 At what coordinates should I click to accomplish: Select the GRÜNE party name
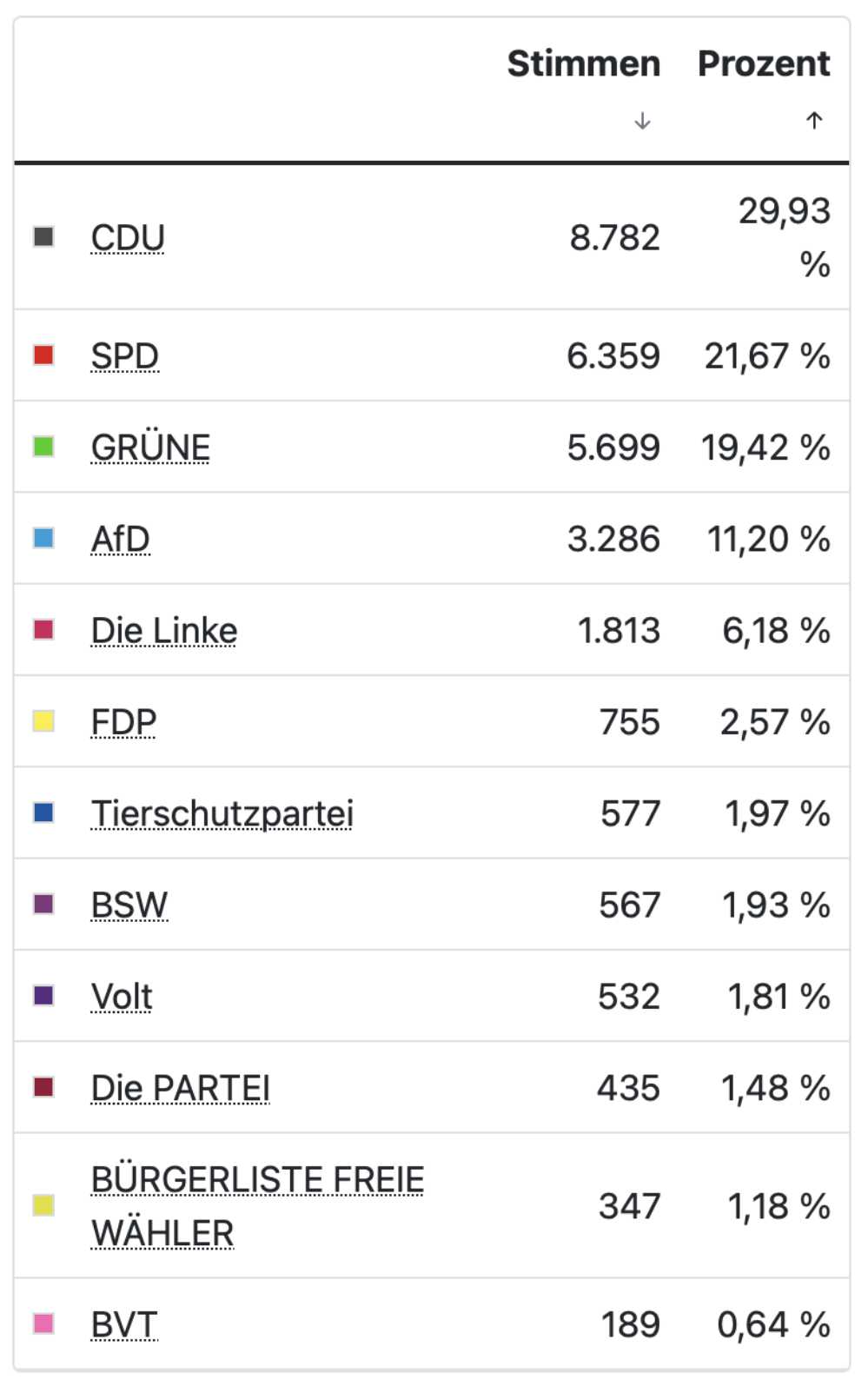[x=150, y=448]
